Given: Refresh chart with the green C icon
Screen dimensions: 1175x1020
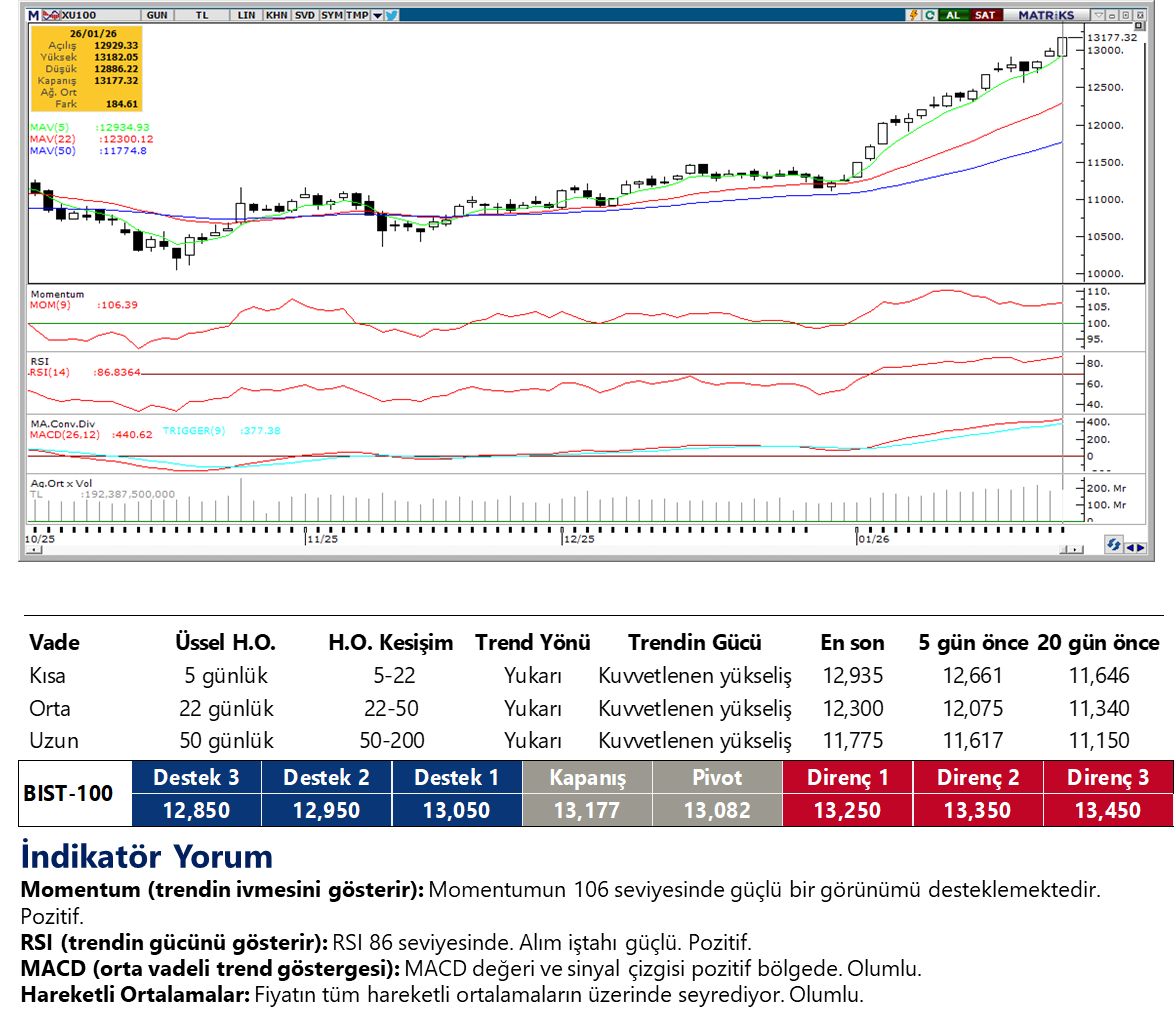Looking at the screenshot, I should click(x=930, y=15).
